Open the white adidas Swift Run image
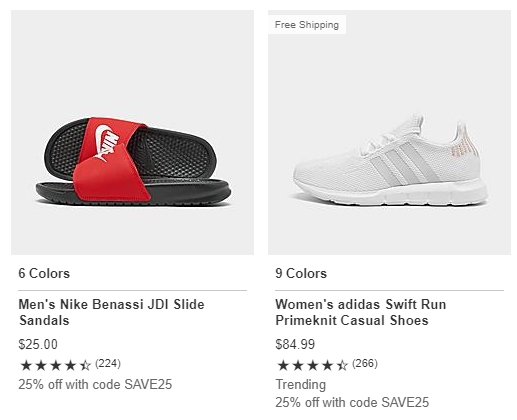517x420 pixels. point(389,132)
